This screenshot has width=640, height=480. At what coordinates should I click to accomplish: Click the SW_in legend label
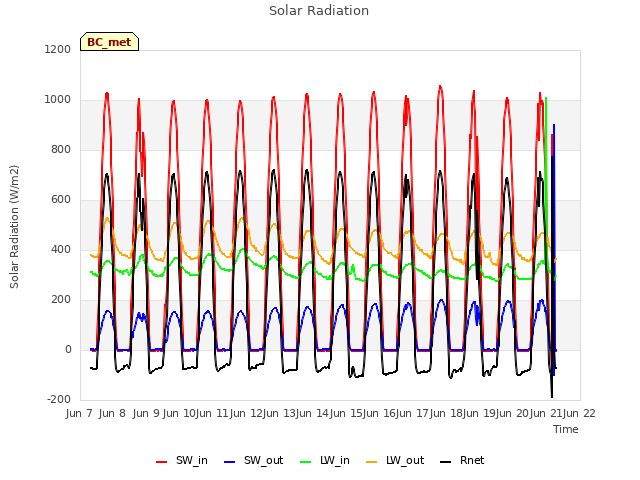[x=192, y=460]
